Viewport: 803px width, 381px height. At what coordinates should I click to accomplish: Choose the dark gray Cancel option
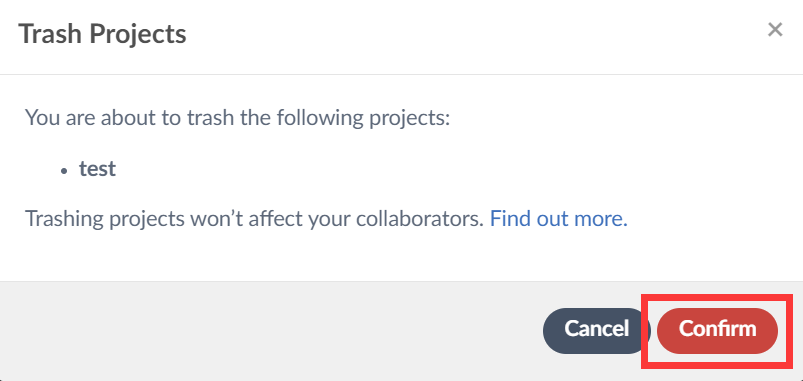[596, 330]
